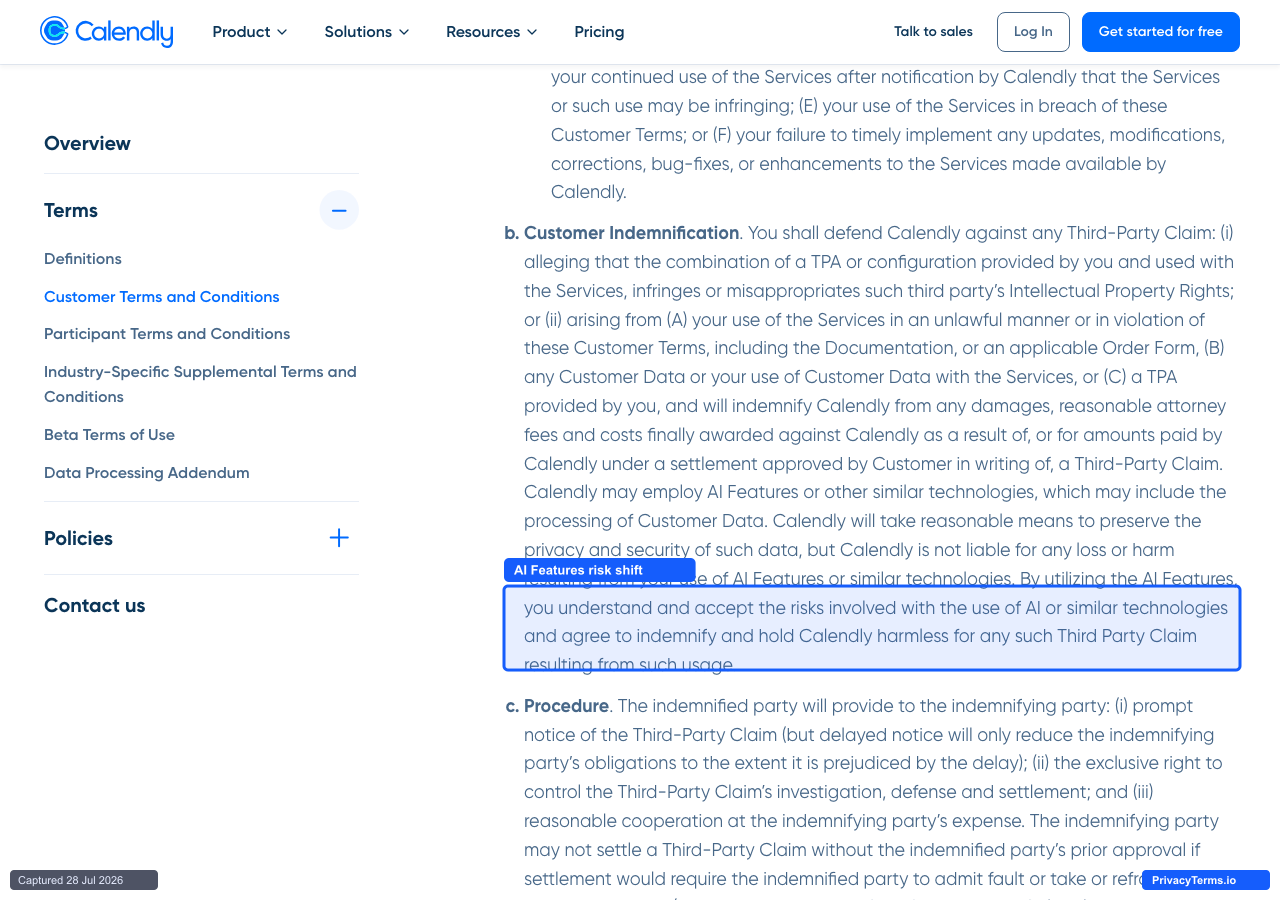Click Talk to sales

point(933,32)
